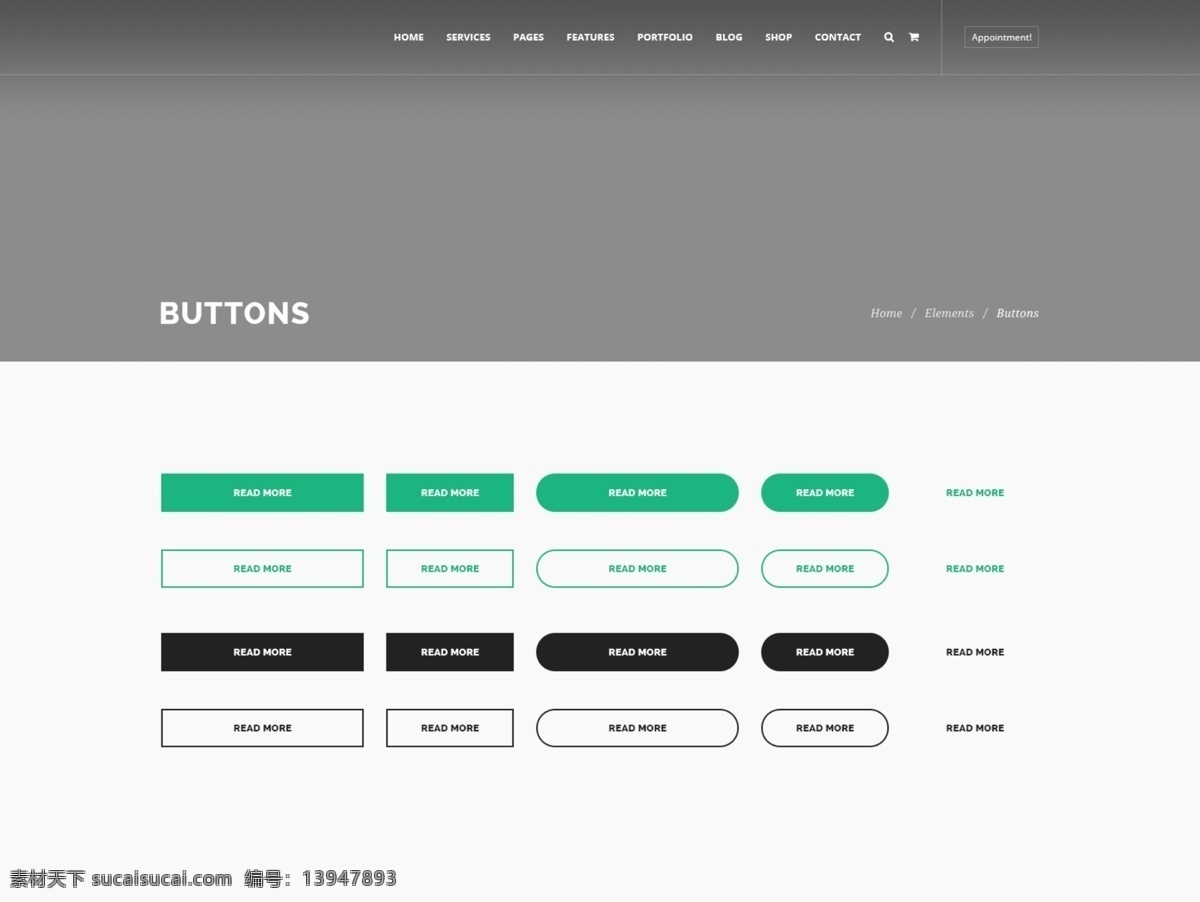This screenshot has width=1200, height=902.
Task: Click the wide black-outlined rectangular Read More button
Action: (x=262, y=728)
